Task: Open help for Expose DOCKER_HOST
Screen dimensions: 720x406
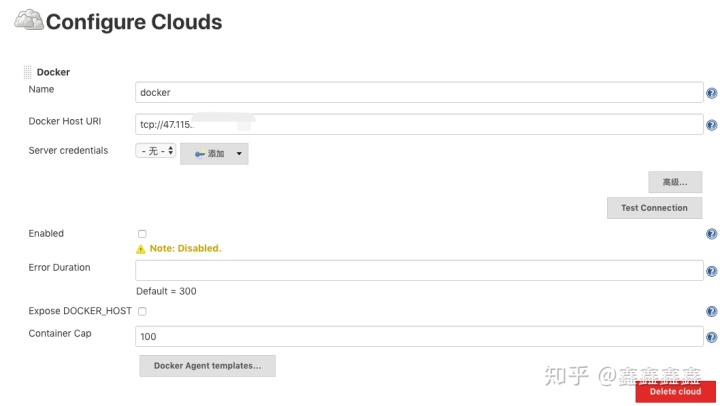Action: tap(711, 311)
